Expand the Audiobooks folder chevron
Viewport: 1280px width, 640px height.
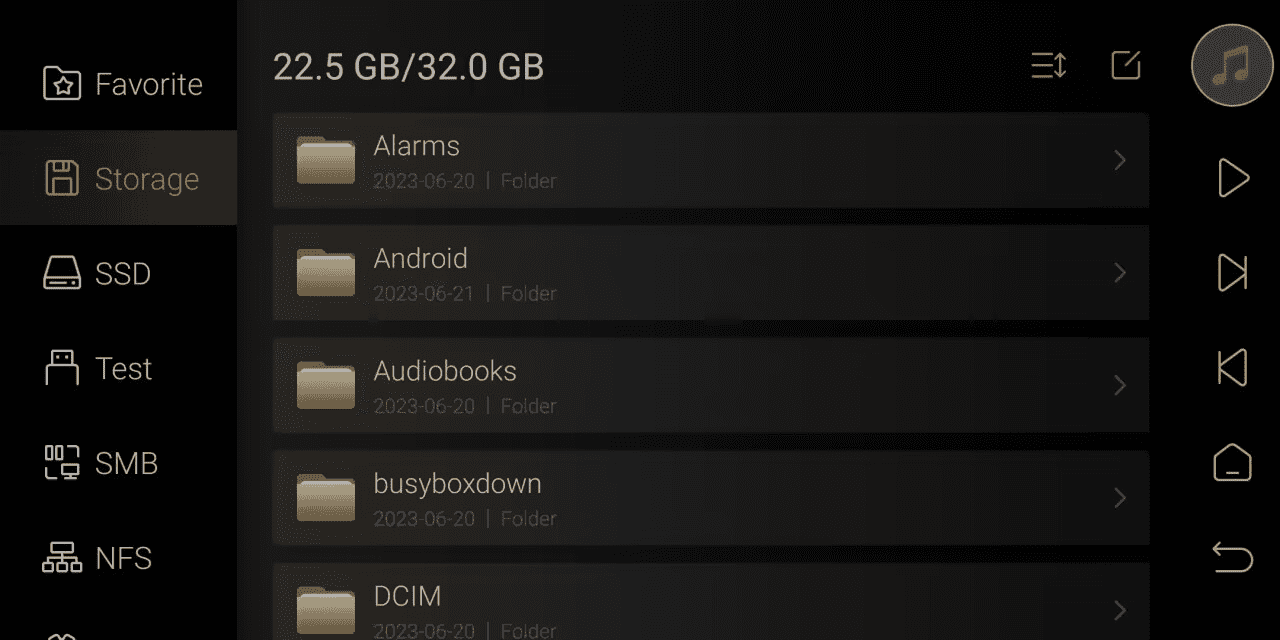[1120, 385]
